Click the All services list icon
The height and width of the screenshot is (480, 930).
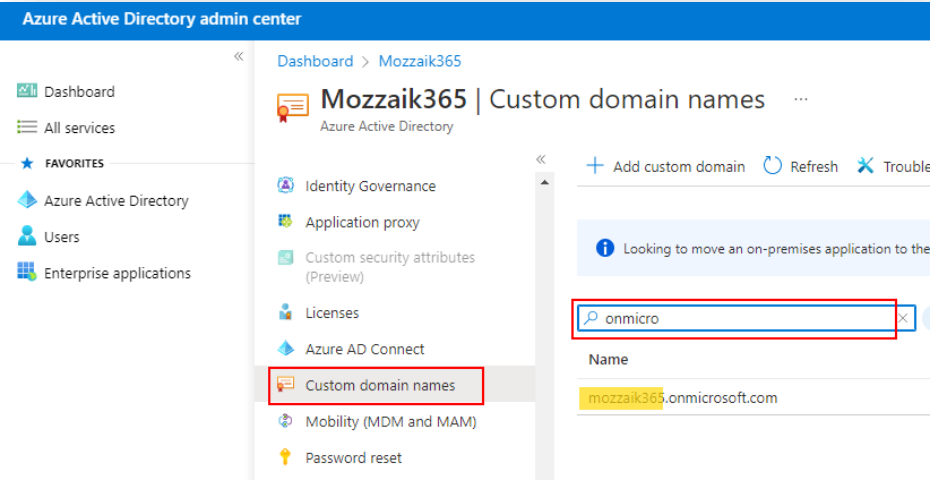[27, 126]
